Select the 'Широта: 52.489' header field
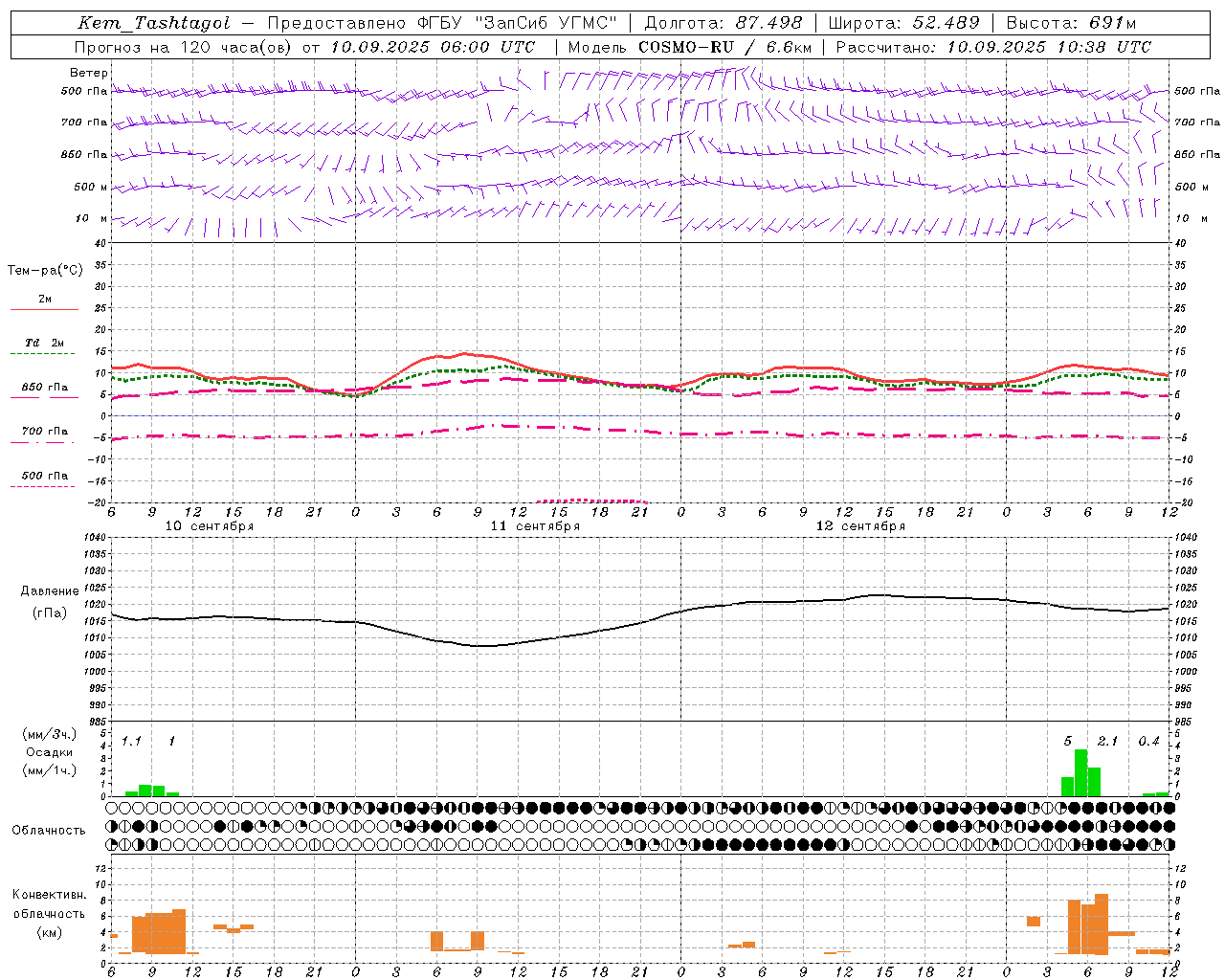 pyautogui.click(x=904, y=24)
